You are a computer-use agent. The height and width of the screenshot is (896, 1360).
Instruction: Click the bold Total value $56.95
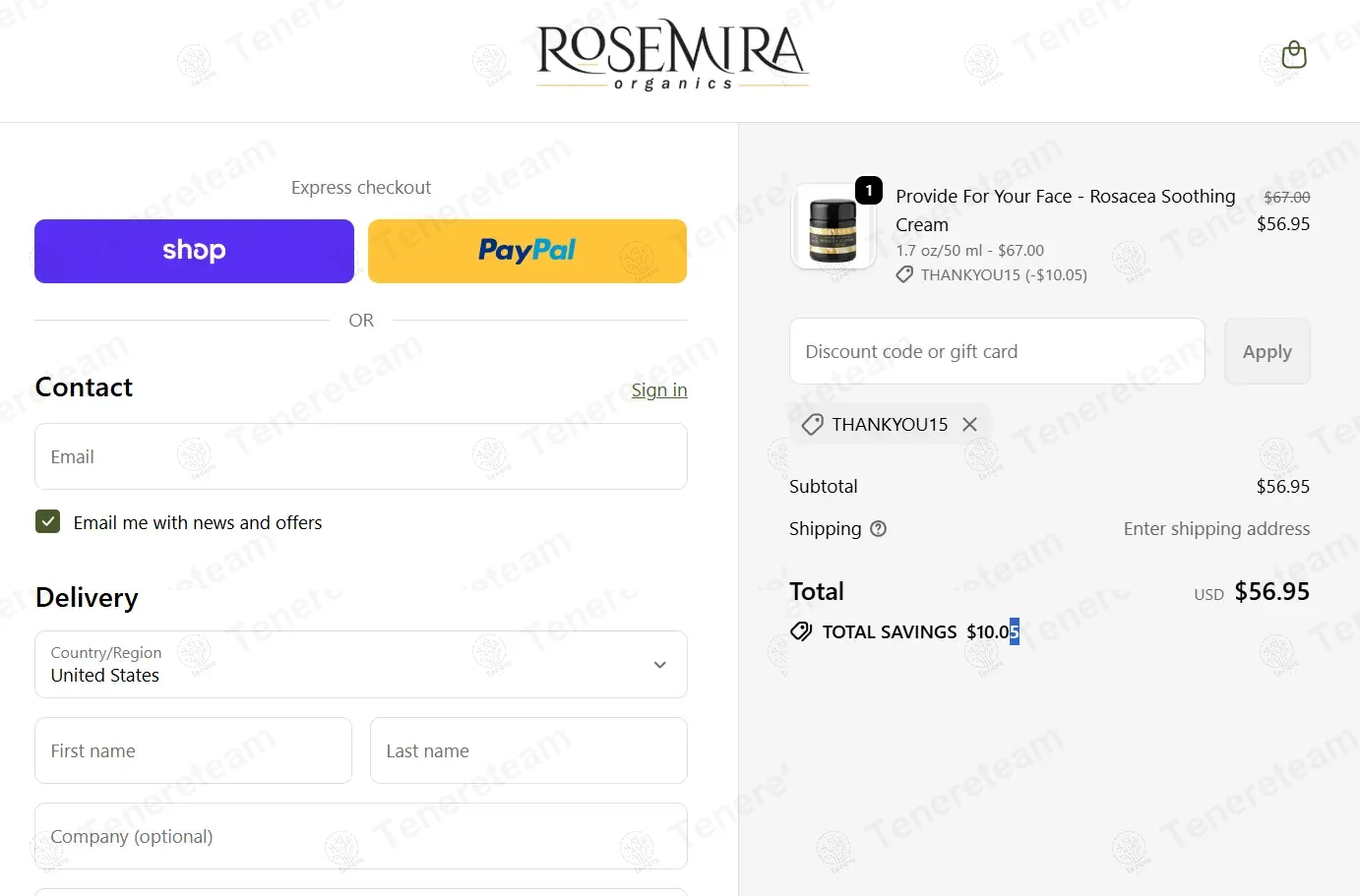tap(1272, 591)
